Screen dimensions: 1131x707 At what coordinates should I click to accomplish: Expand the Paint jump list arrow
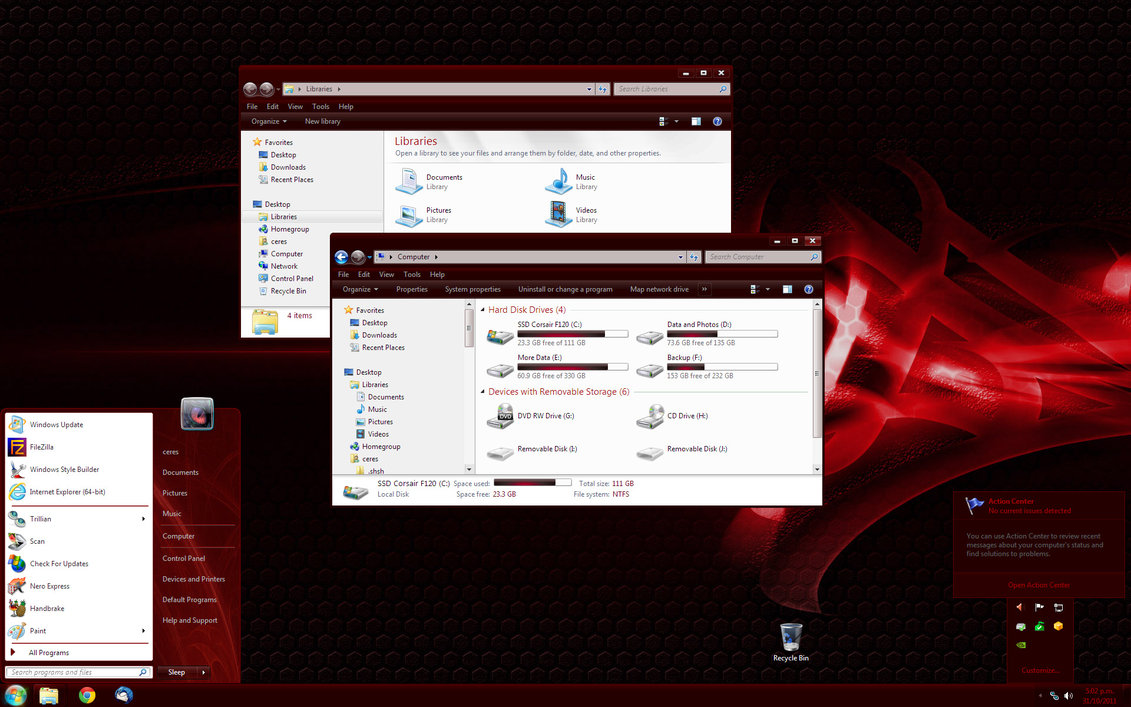point(144,631)
